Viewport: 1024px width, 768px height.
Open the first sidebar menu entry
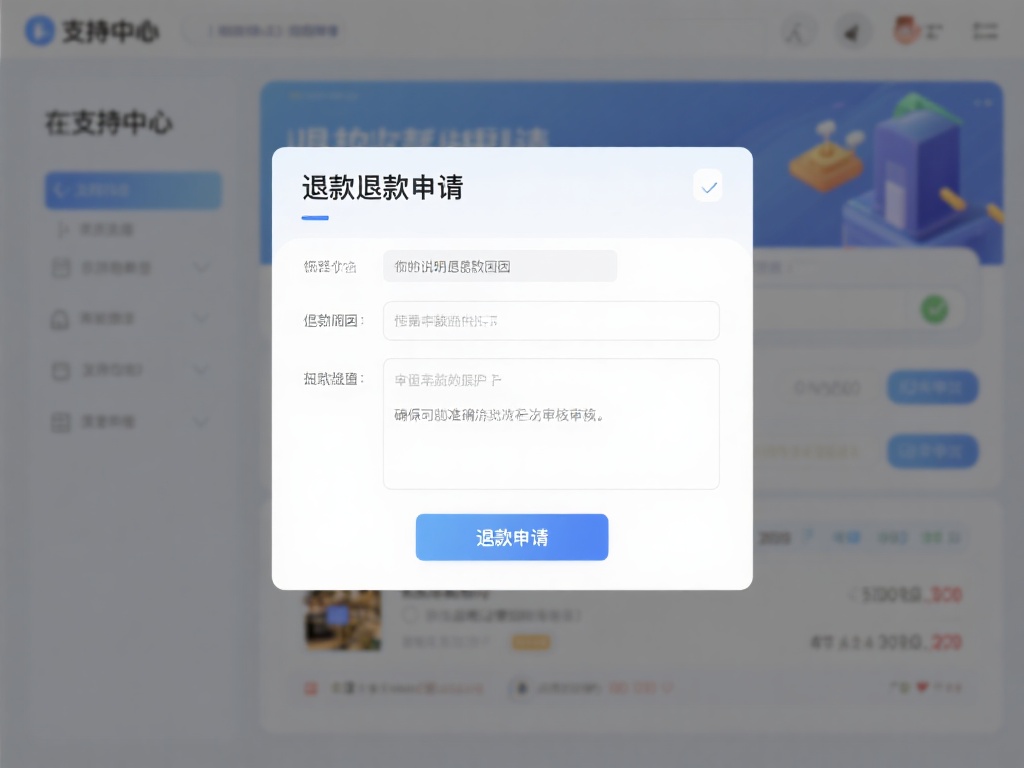tap(133, 229)
